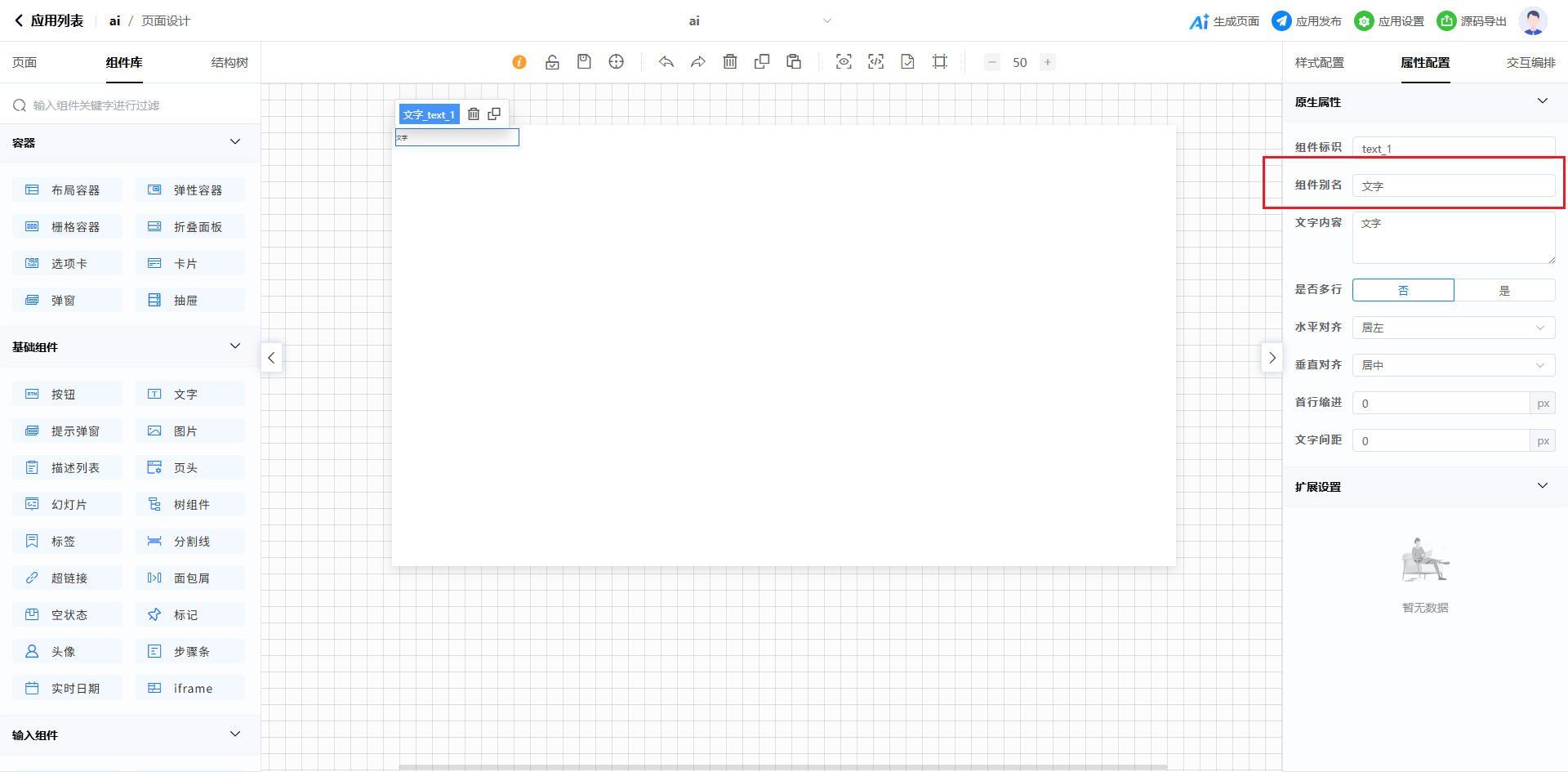The width and height of the screenshot is (1568, 772).
Task: Delete the selected 文字_text_1 component on canvas
Action: (474, 114)
